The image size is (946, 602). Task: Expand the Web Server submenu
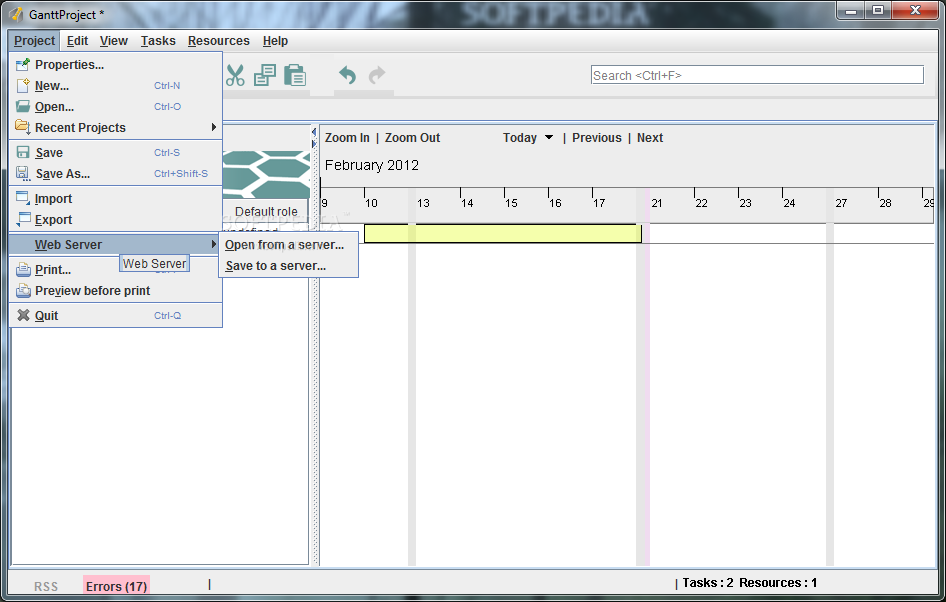click(x=116, y=244)
